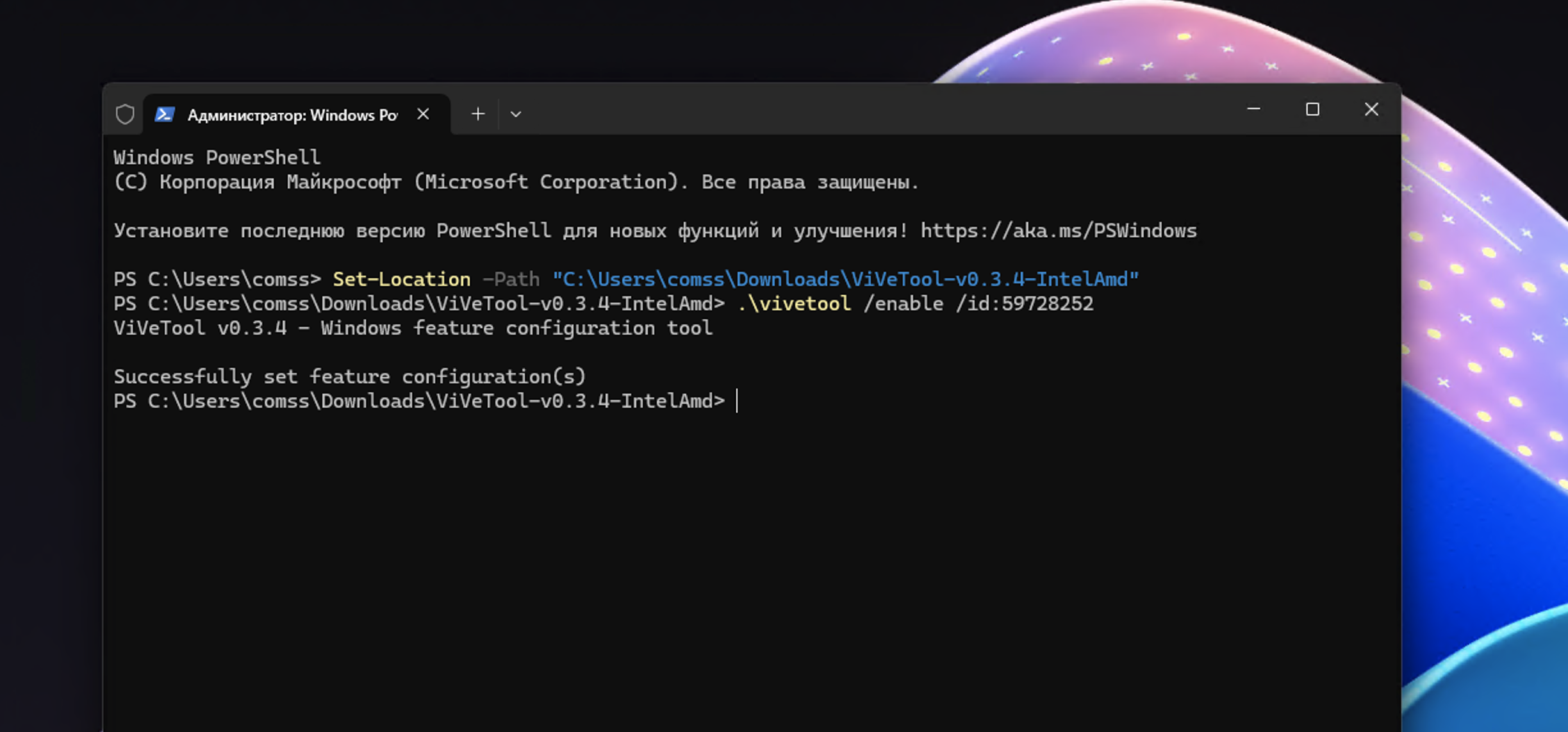Click the .\vivetool command text
Image resolution: width=1568 pixels, height=732 pixels.
click(x=794, y=304)
